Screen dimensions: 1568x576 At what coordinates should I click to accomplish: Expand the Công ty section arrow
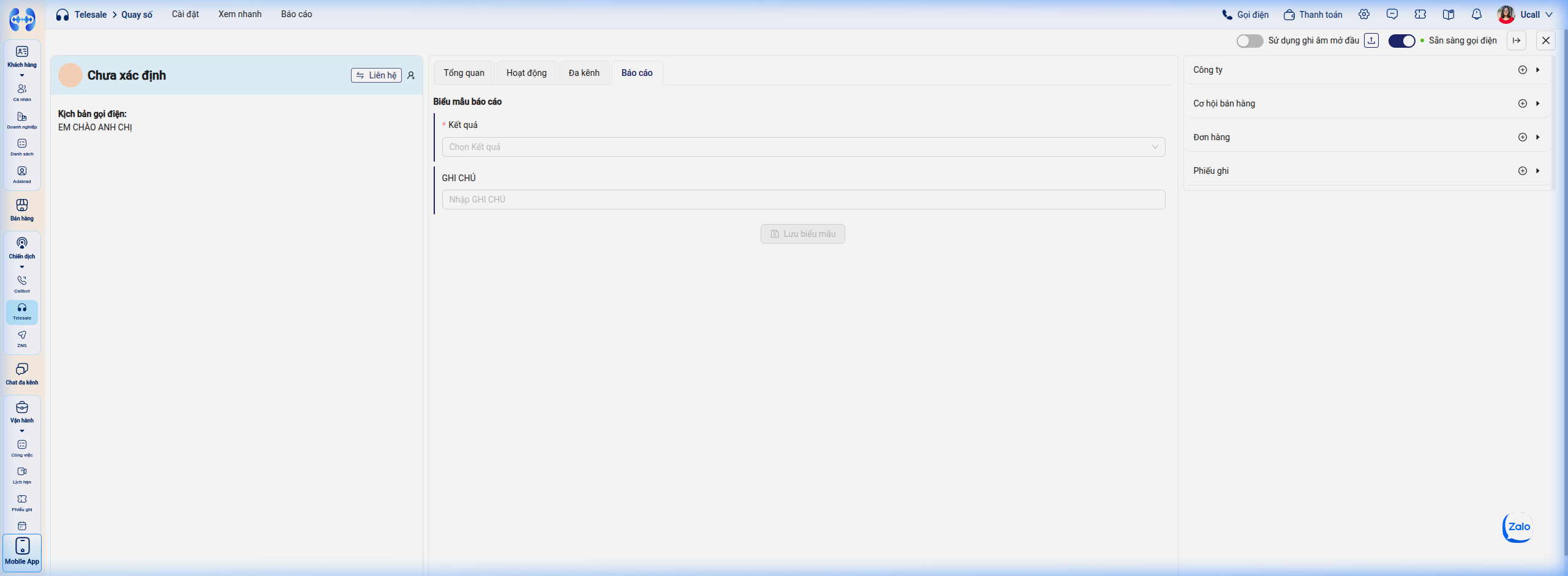click(1538, 70)
